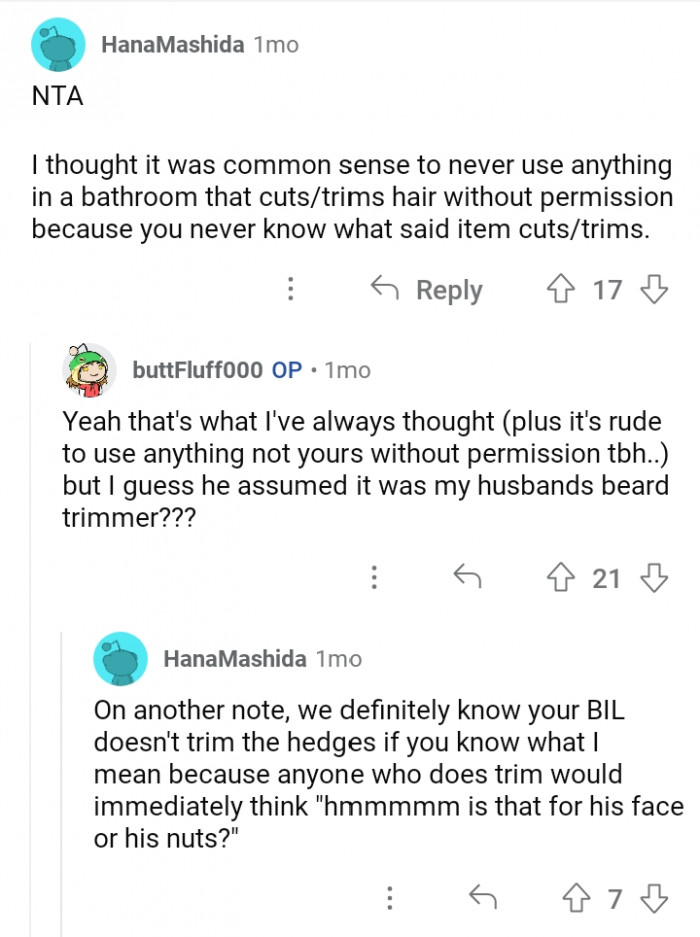Open HanaMashida profile from nested reply

pos(232,659)
